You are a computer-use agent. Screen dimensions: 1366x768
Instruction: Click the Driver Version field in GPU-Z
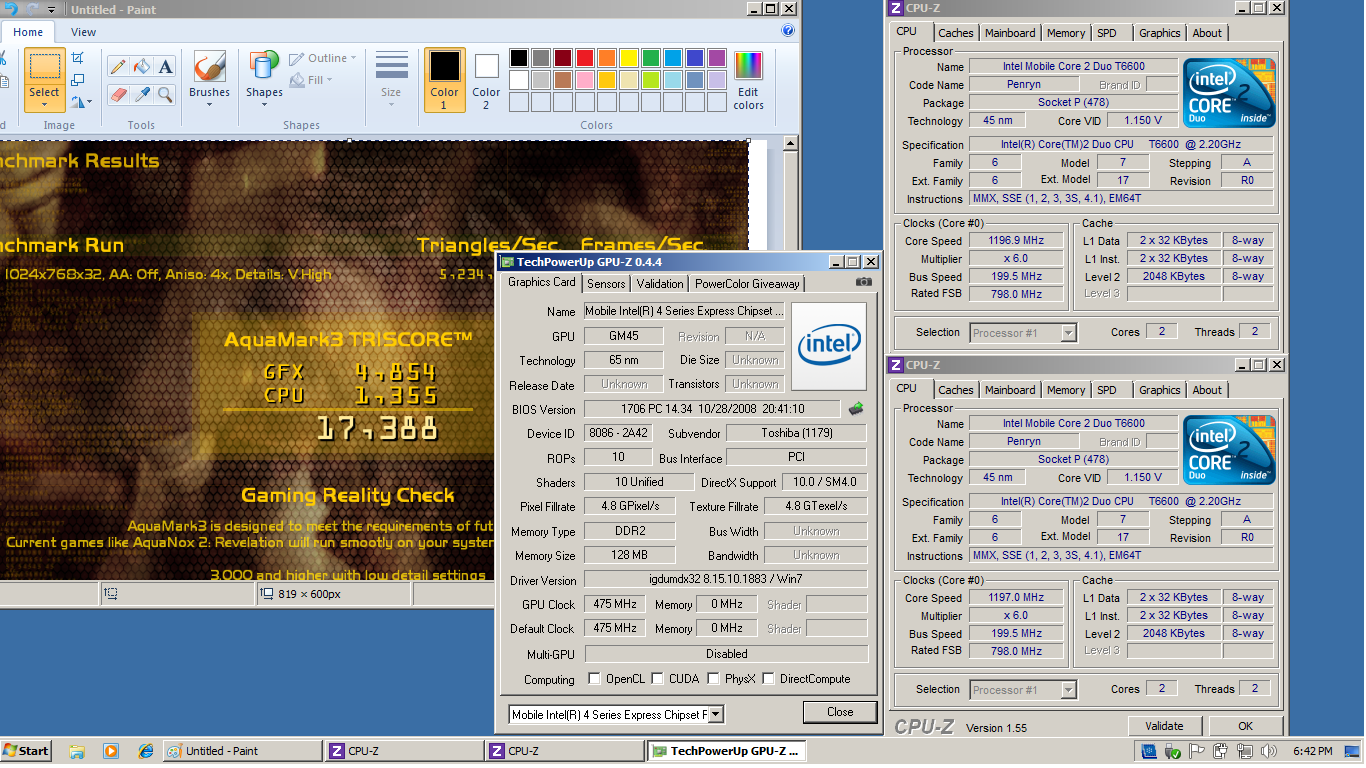coord(725,580)
